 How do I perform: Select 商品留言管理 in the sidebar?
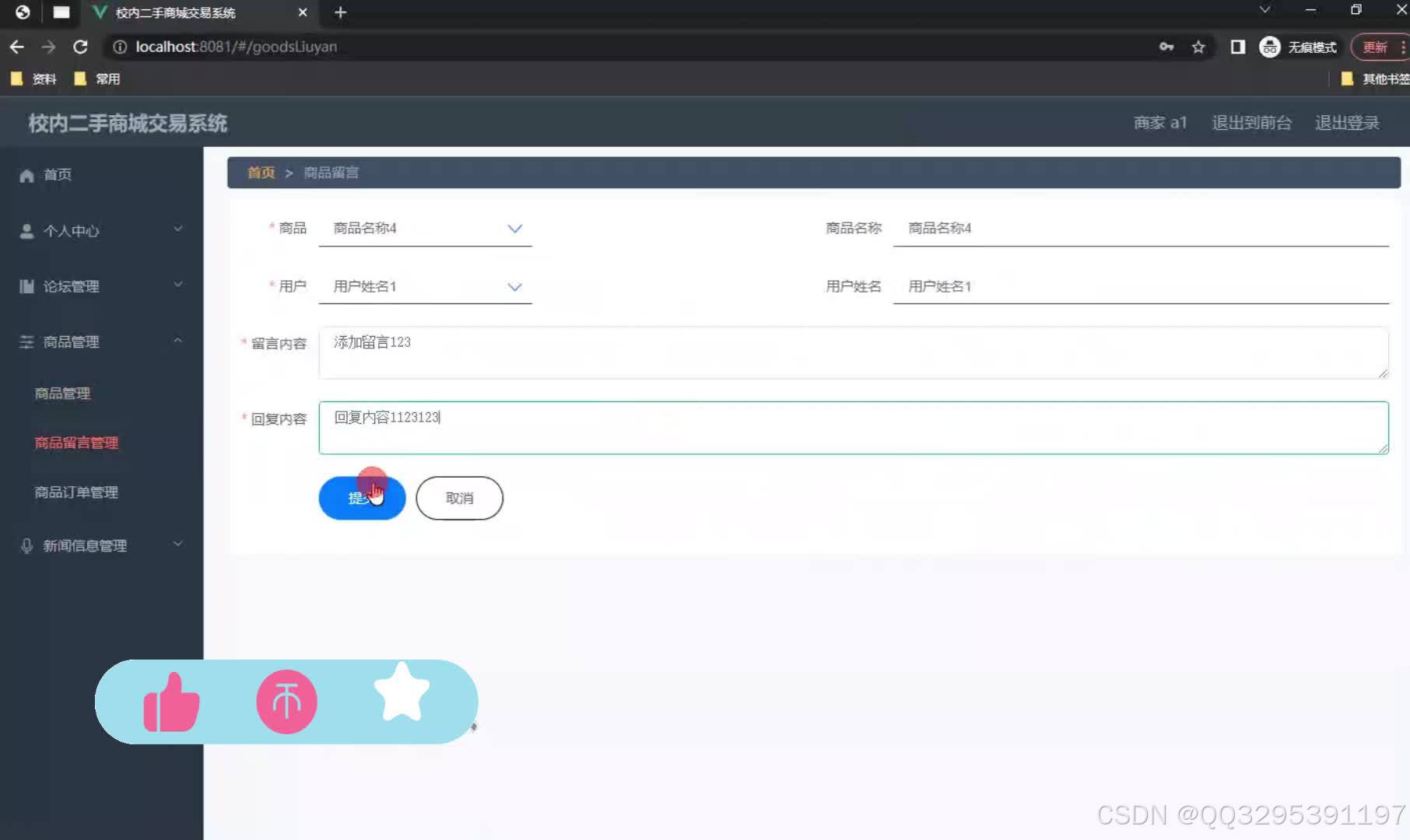[x=76, y=443]
